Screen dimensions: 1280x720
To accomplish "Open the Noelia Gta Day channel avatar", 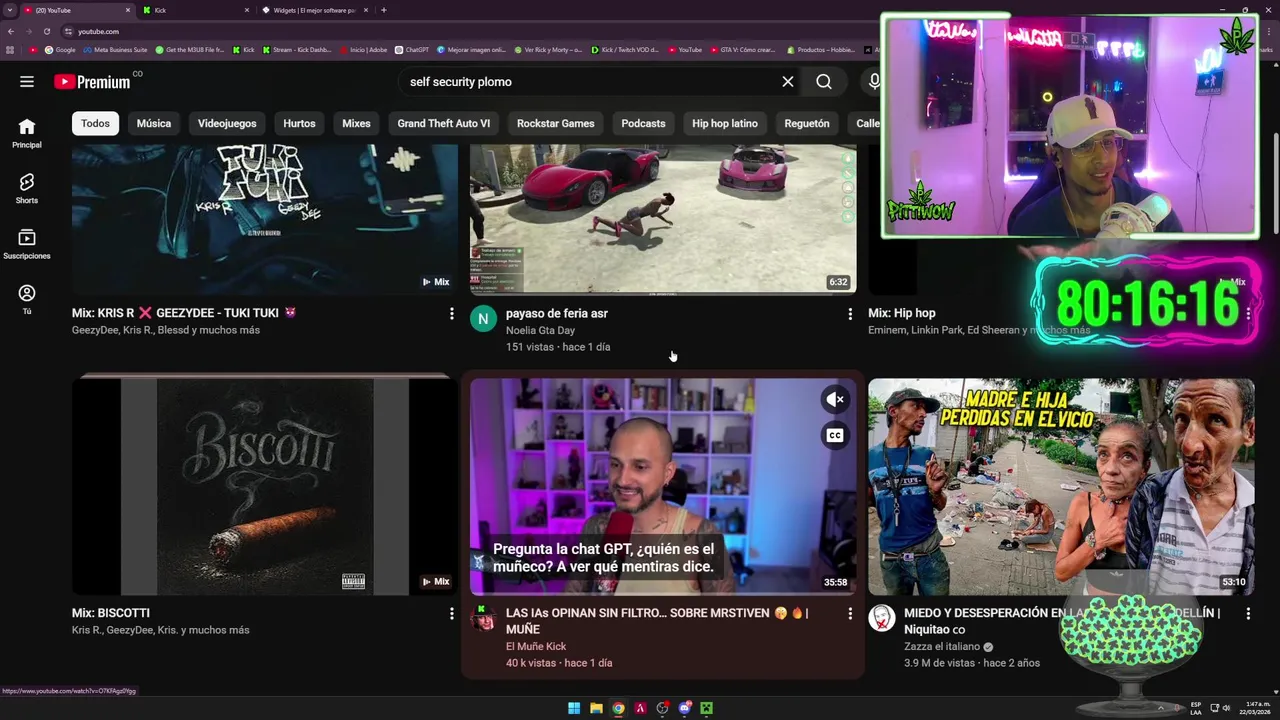I will point(483,318).
